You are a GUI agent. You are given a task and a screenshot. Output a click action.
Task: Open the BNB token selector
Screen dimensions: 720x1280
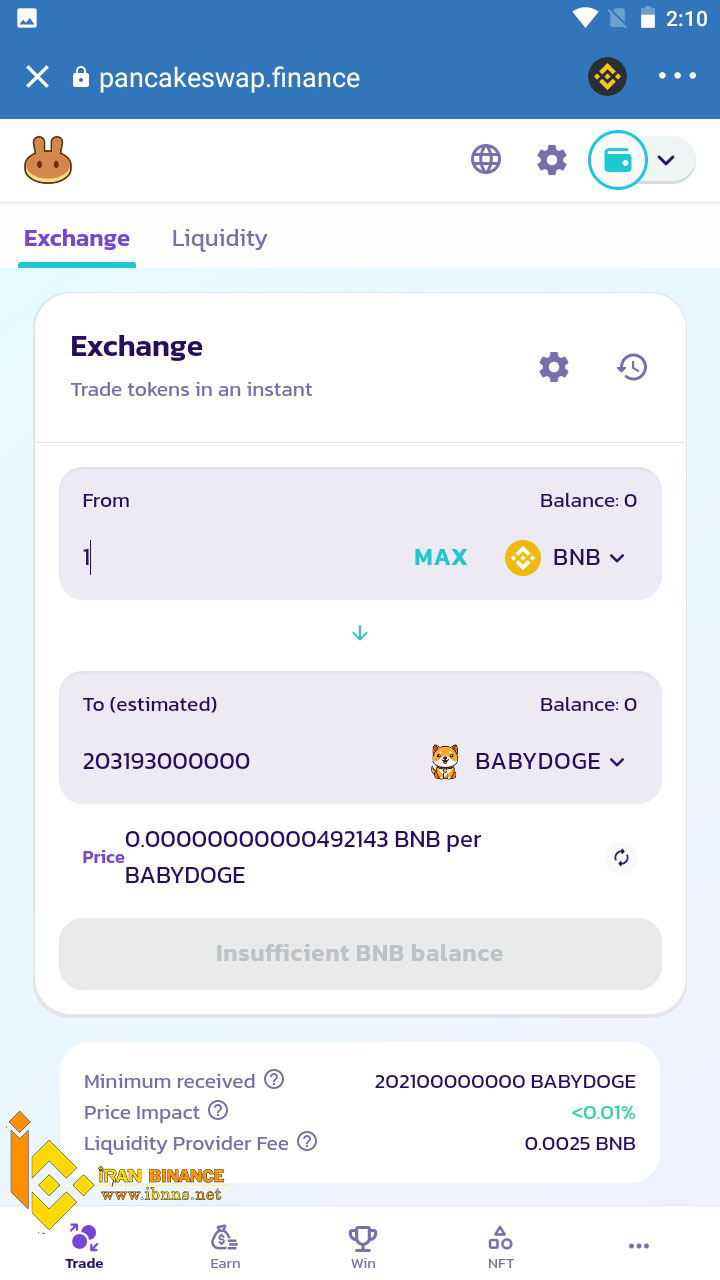pos(565,558)
